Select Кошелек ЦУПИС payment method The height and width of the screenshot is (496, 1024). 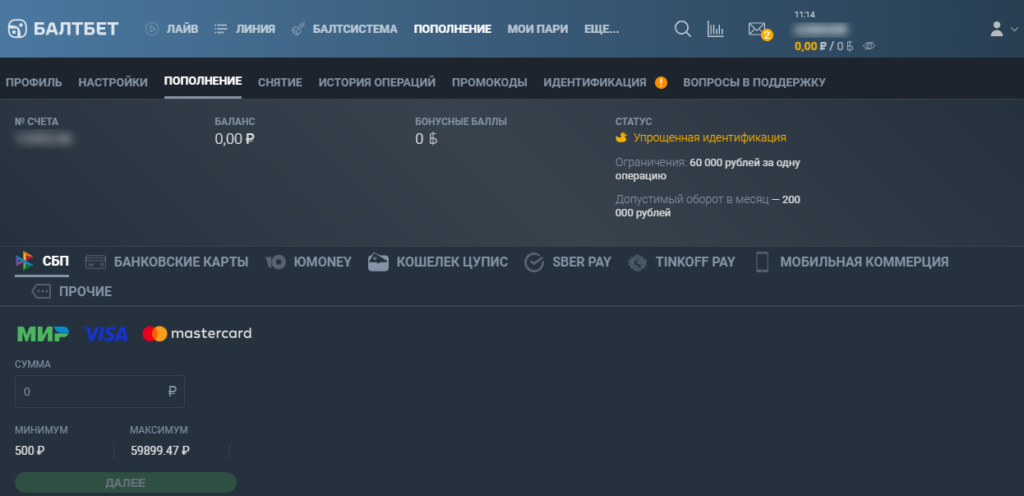[452, 262]
